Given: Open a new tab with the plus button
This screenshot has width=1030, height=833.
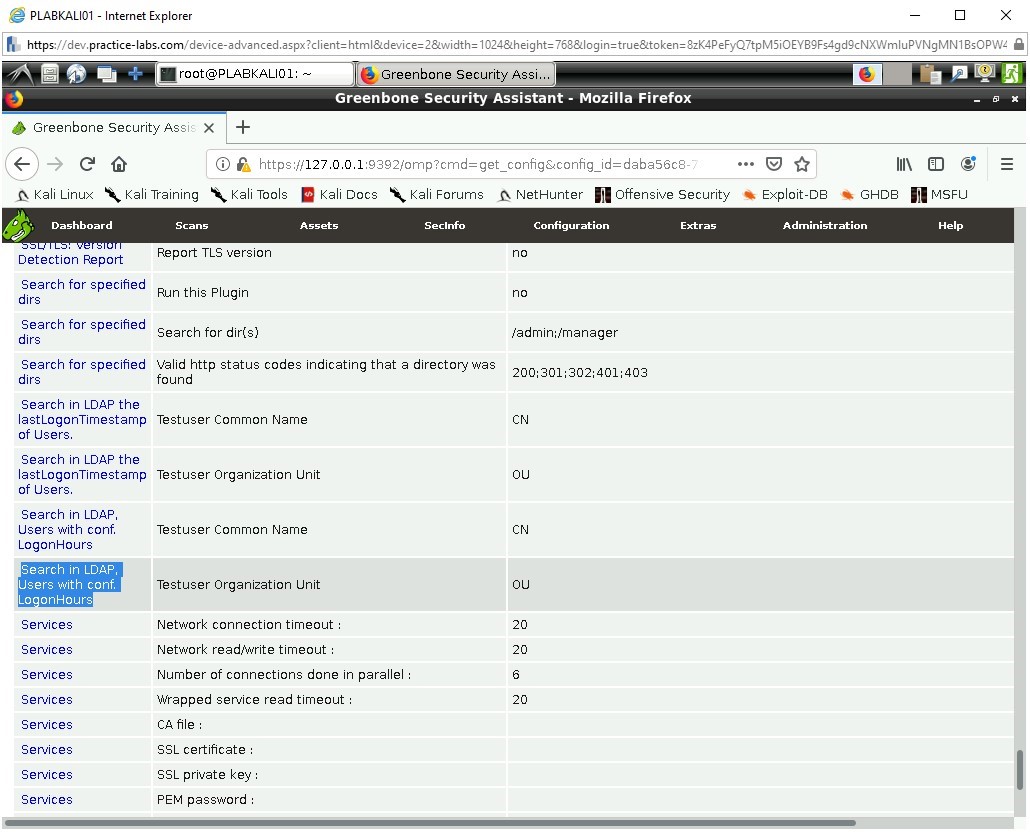Looking at the screenshot, I should [x=242, y=127].
